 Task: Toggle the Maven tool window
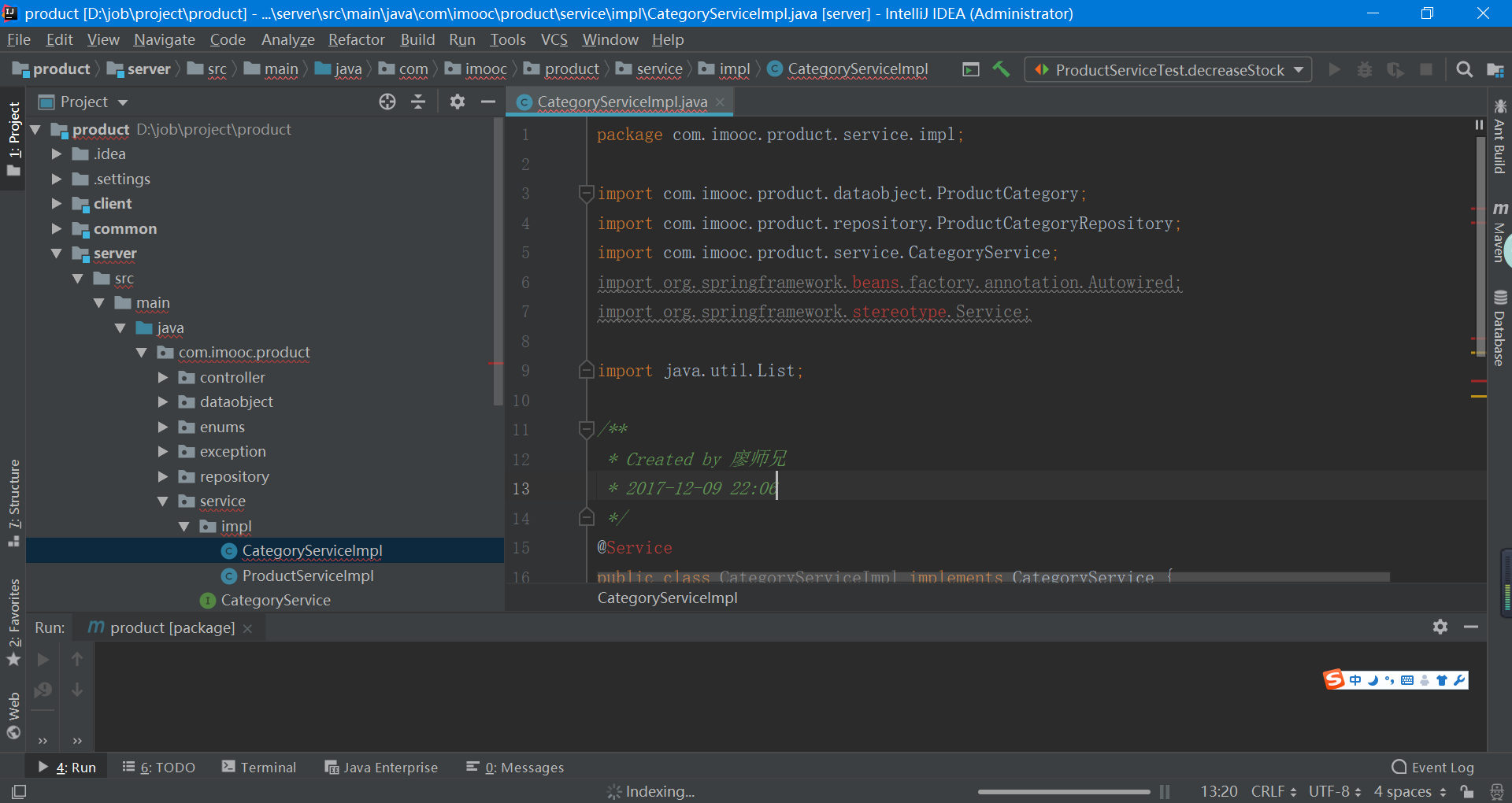(x=1499, y=231)
